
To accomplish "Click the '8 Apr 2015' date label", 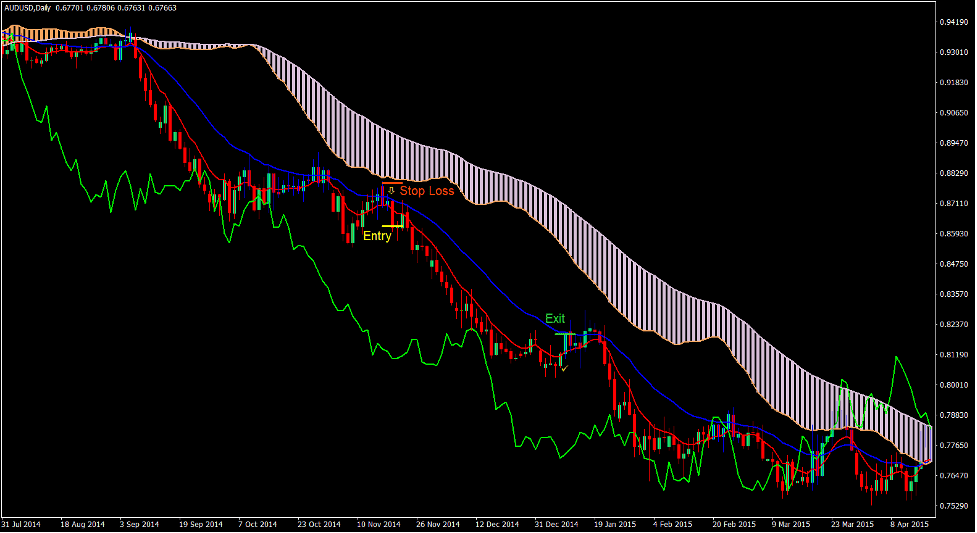I will [909, 524].
